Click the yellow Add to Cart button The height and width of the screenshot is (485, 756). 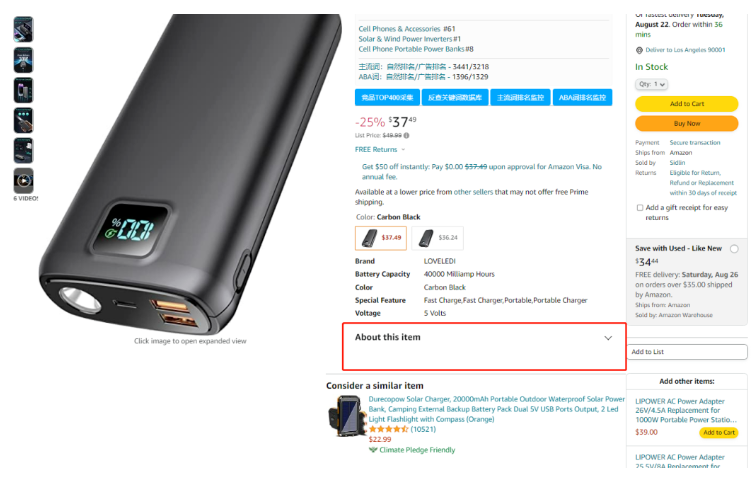(x=687, y=104)
